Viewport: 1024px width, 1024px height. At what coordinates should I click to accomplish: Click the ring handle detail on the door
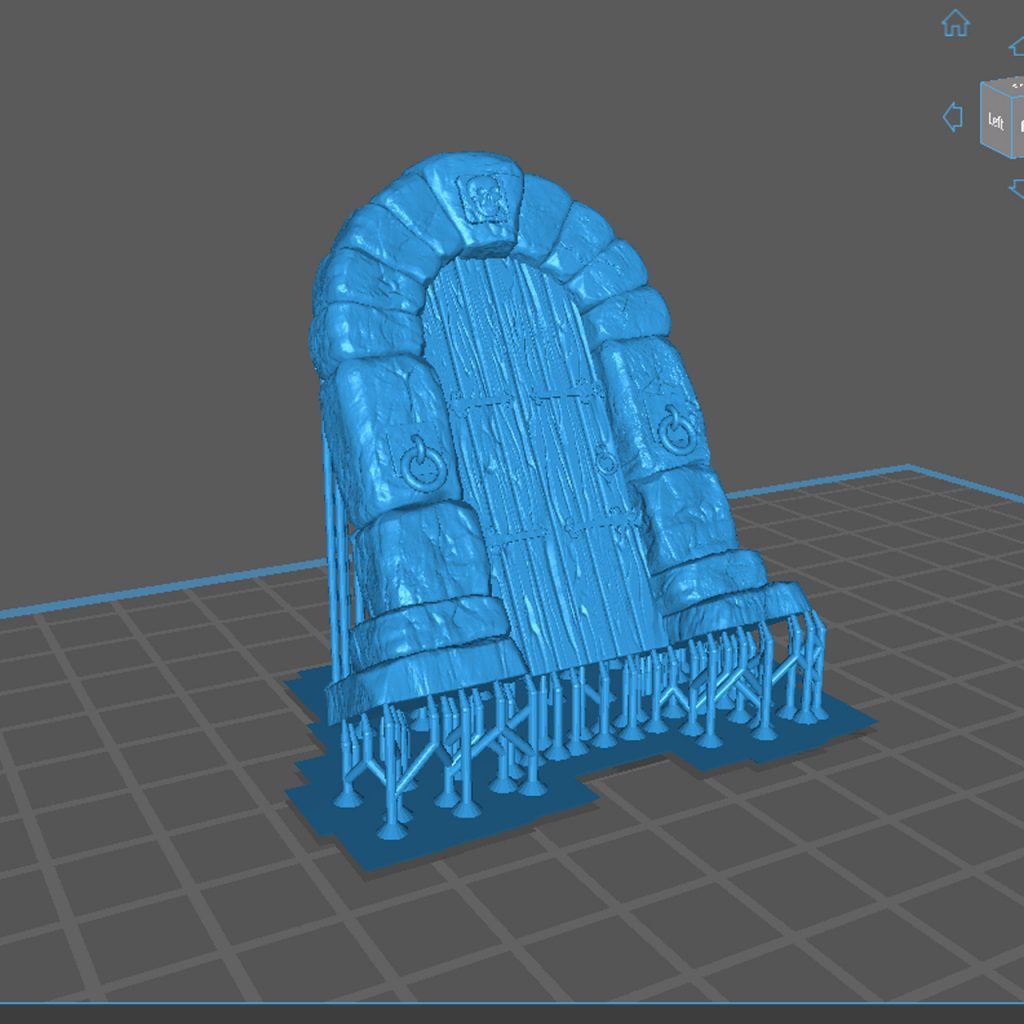(x=606, y=462)
